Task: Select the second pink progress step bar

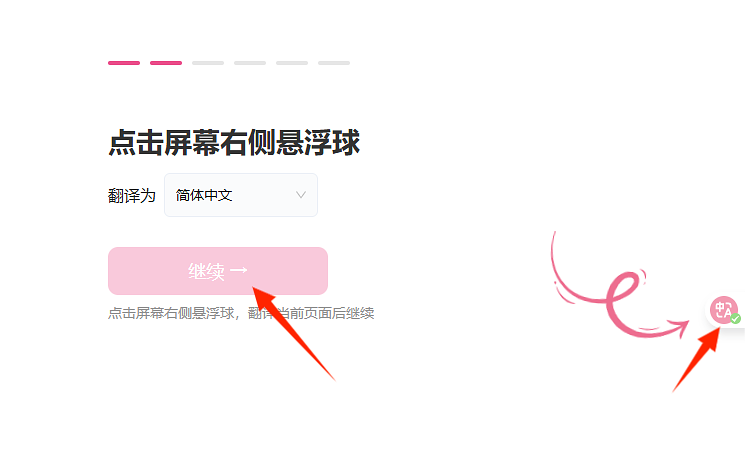Action: [x=166, y=63]
